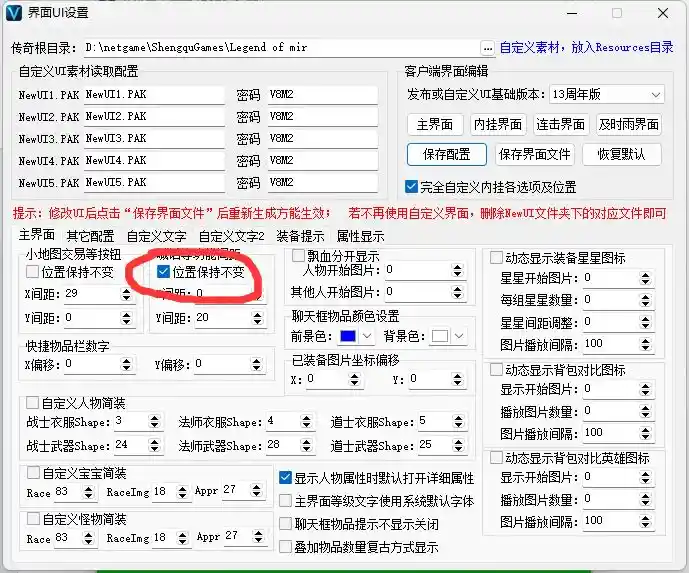The image size is (689, 573).
Task: Click the 人物开始图片 spinner arrows
Action: point(457,270)
